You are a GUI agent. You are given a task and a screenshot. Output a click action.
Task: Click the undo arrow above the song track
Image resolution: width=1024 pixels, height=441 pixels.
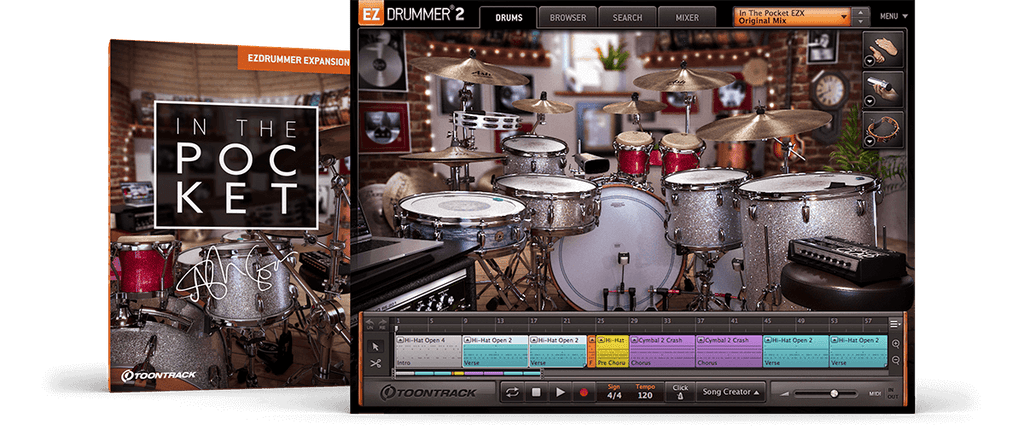pos(370,322)
